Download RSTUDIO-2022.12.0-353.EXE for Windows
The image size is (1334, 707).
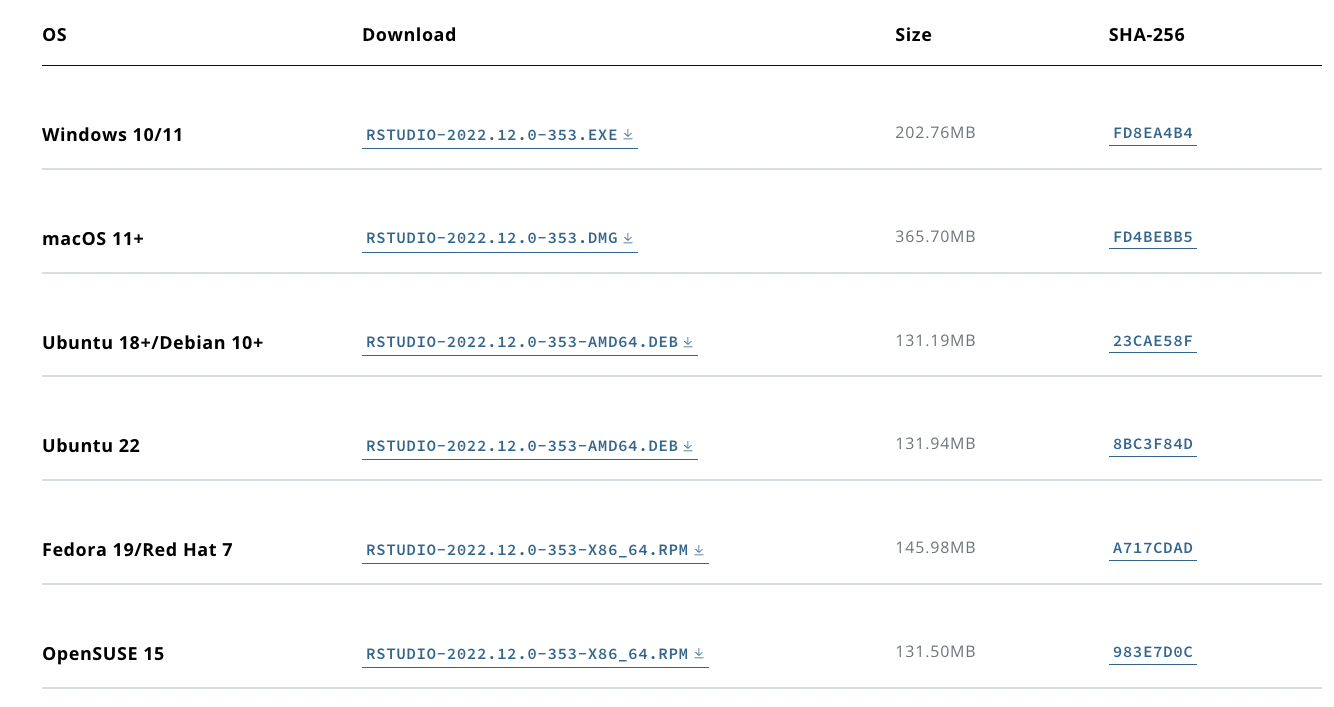(x=492, y=134)
